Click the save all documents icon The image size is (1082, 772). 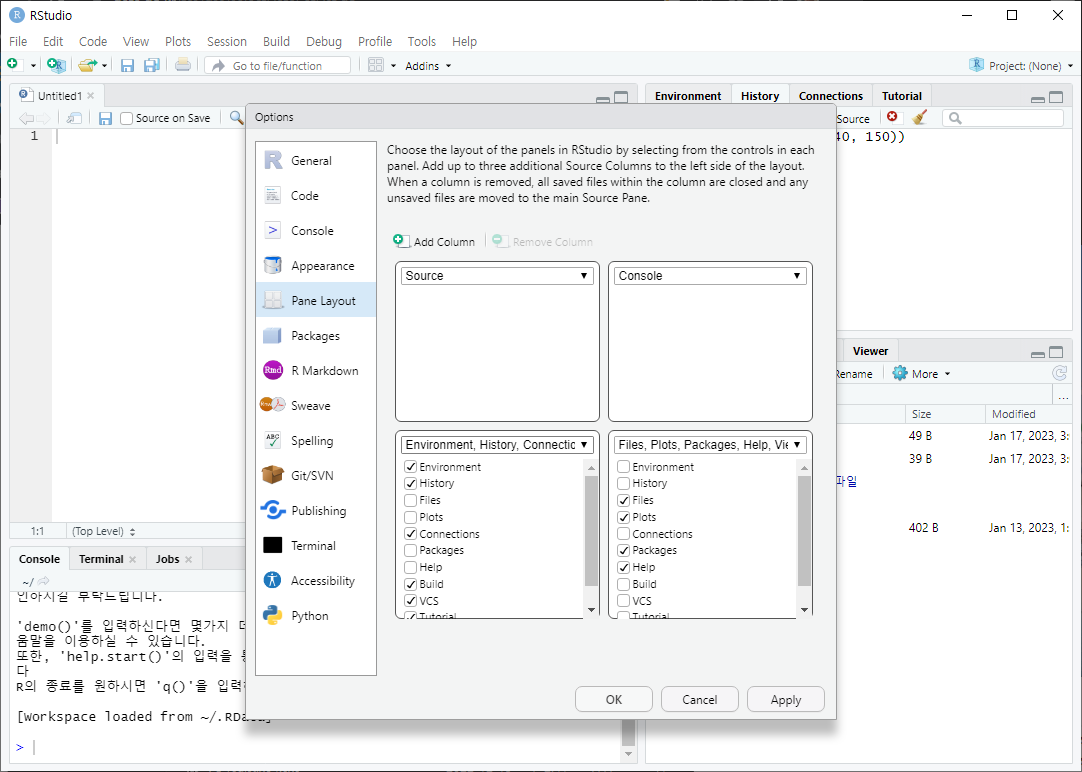(152, 66)
